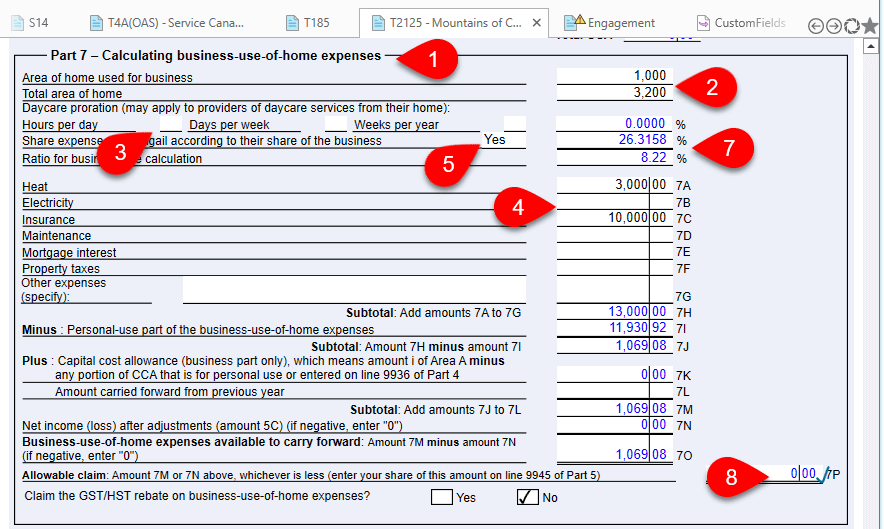
Task: Click the 11,930.92 personal-use amount 7I
Action: coord(637,328)
